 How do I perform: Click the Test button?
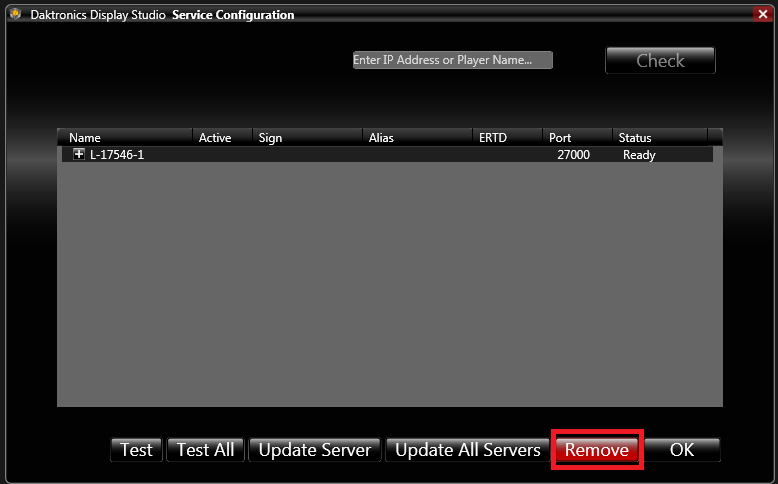[x=136, y=450]
